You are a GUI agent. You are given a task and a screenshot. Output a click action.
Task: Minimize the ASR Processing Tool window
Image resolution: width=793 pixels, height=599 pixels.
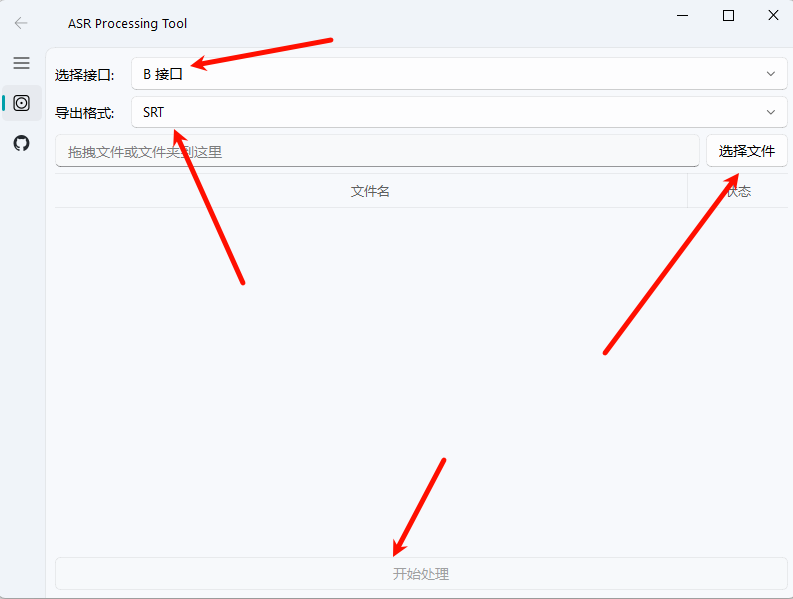684,16
